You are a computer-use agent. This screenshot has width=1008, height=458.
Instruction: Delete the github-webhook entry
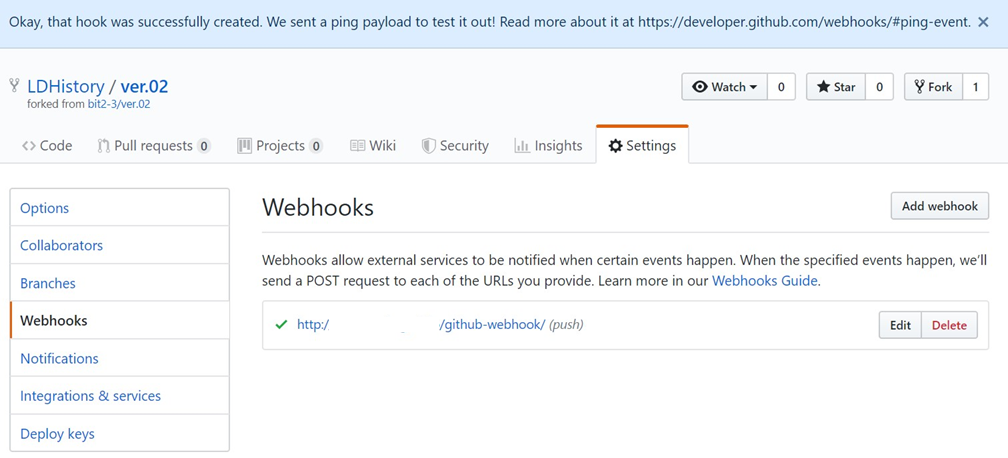coord(949,325)
